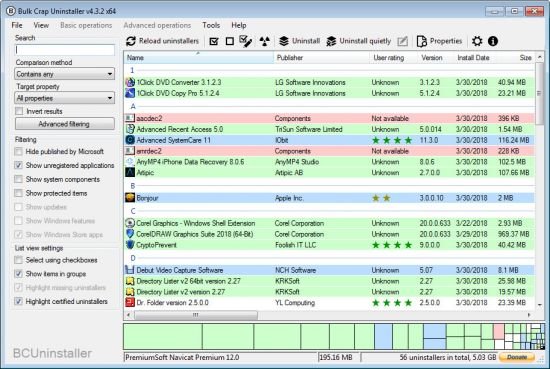Click the Uninstall text button
This screenshot has width=550, height=369.
coord(306,41)
